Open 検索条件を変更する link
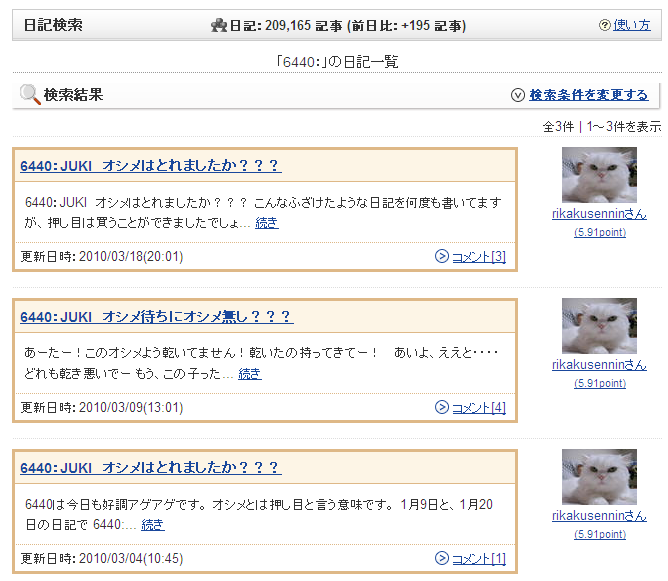 point(589,95)
